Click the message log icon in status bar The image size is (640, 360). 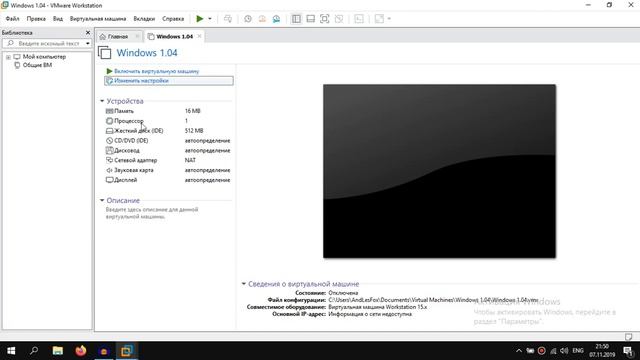629,337
